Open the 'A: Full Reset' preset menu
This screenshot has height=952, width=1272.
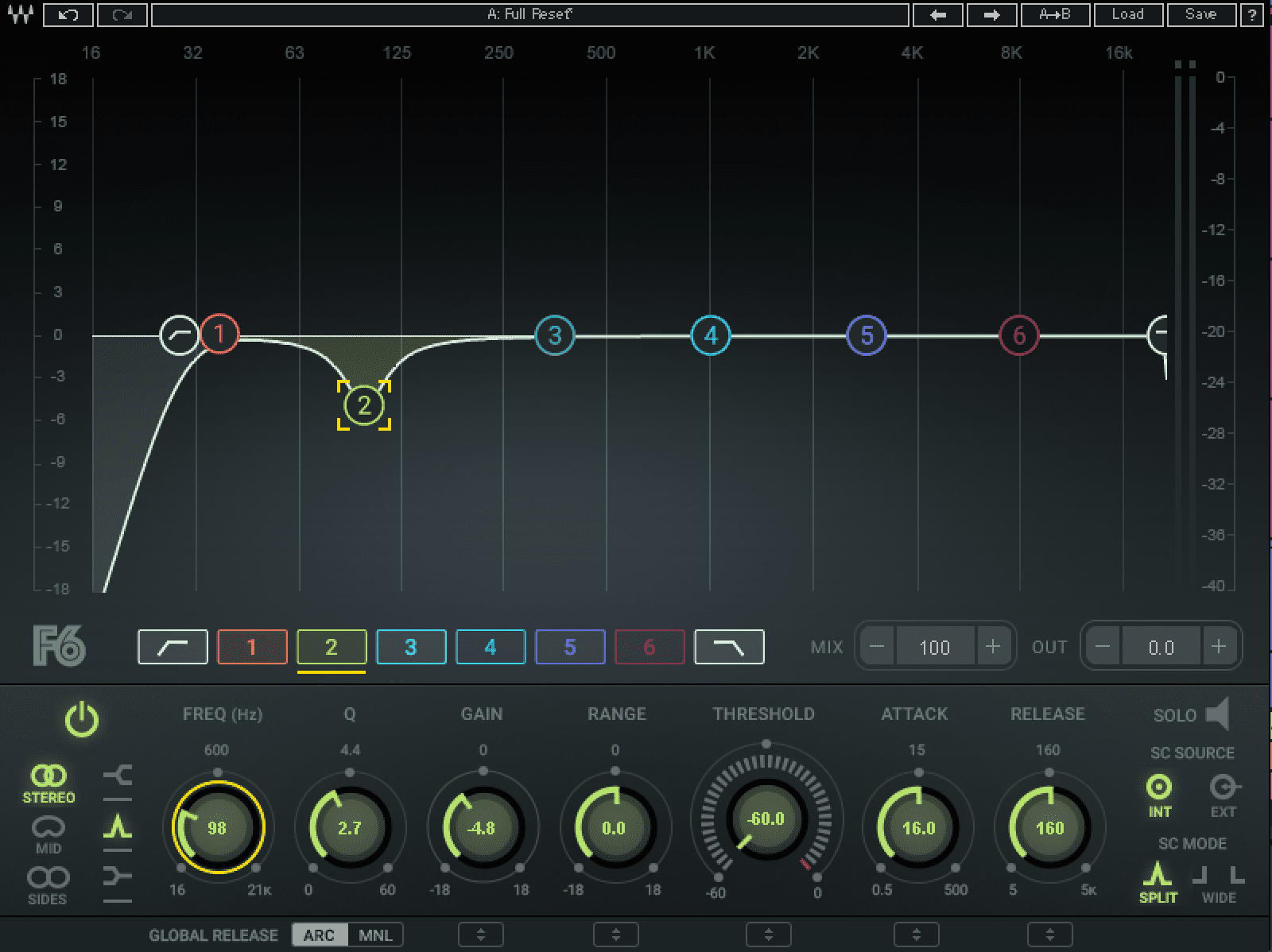pyautogui.click(x=529, y=14)
